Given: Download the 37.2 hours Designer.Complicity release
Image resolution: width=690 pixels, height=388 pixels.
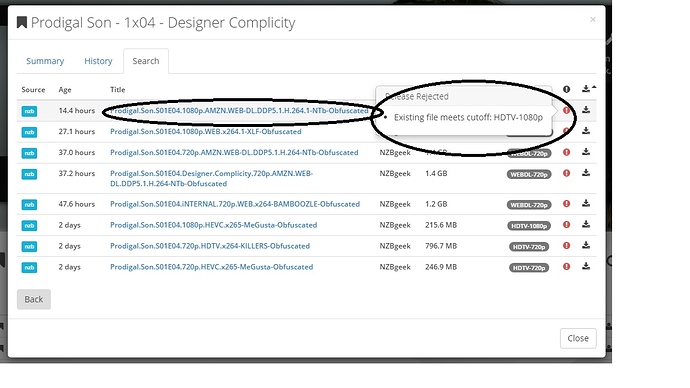Looking at the screenshot, I should [x=586, y=173].
